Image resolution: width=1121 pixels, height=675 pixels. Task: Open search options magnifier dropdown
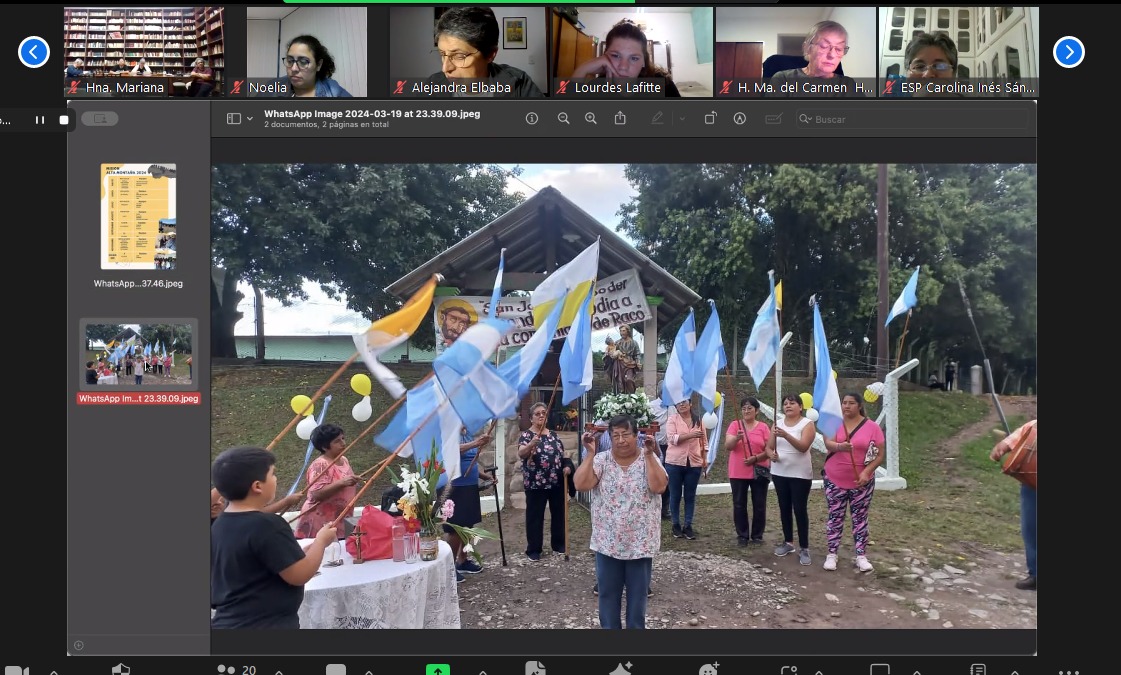tap(806, 119)
